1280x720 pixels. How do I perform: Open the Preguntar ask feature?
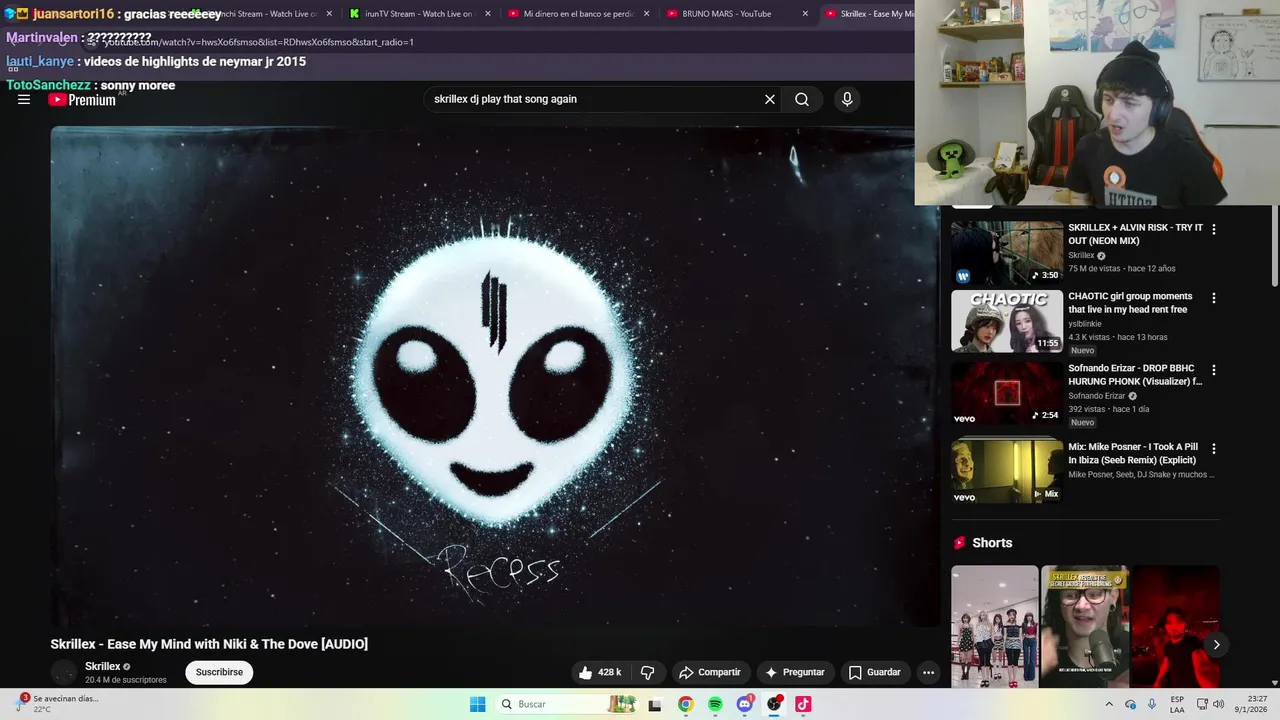click(x=795, y=672)
